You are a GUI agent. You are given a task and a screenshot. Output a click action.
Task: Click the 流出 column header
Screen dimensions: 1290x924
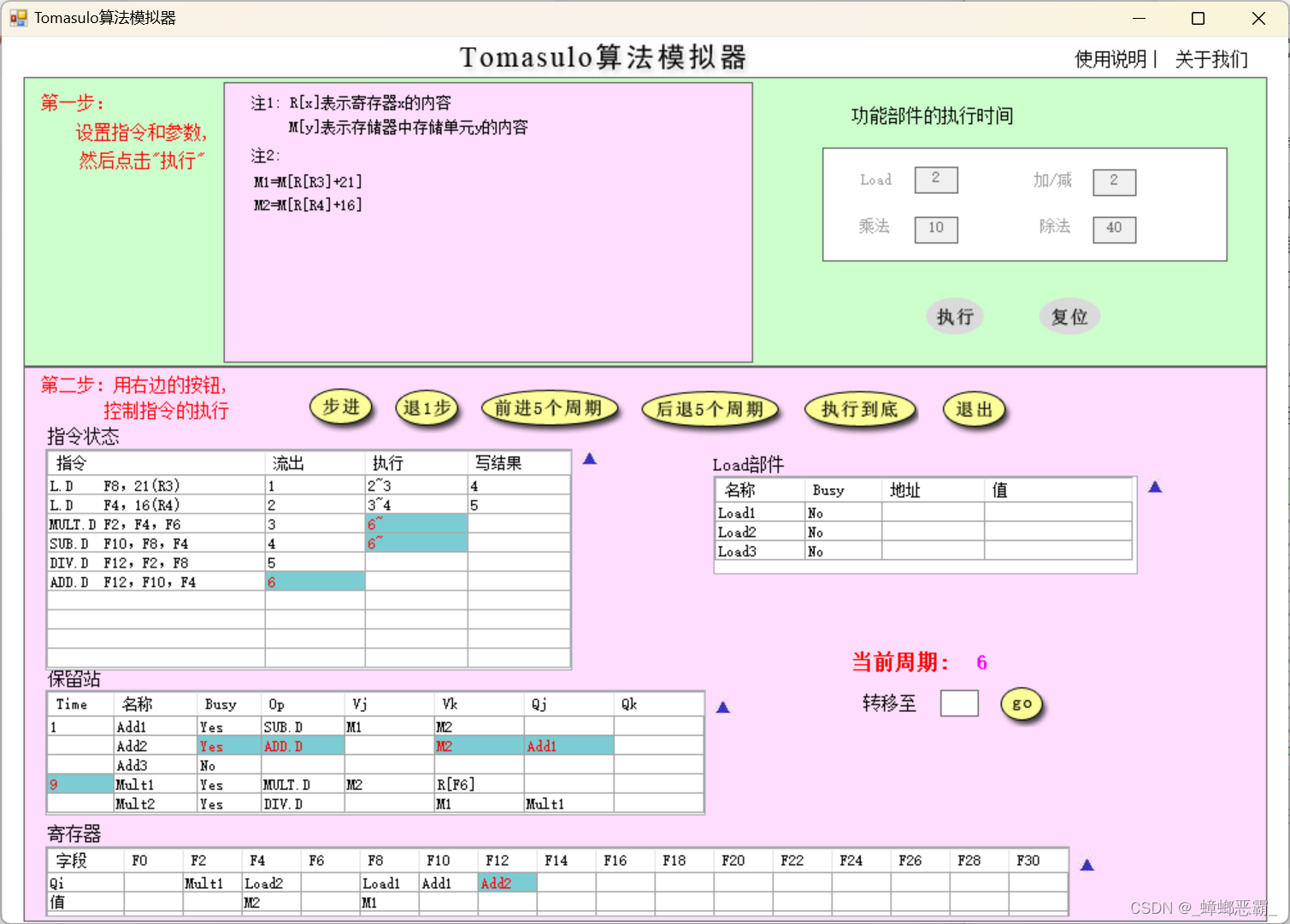point(315,463)
